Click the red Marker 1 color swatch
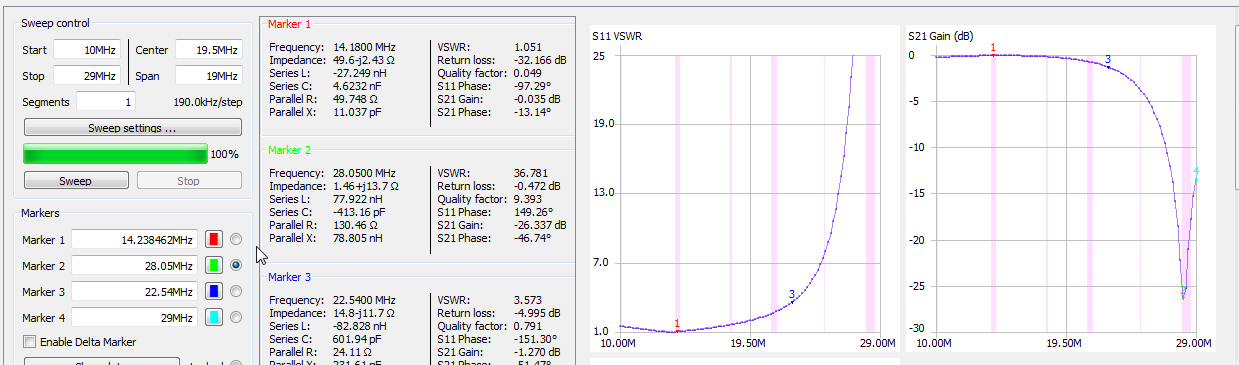1239x365 pixels. click(213, 240)
